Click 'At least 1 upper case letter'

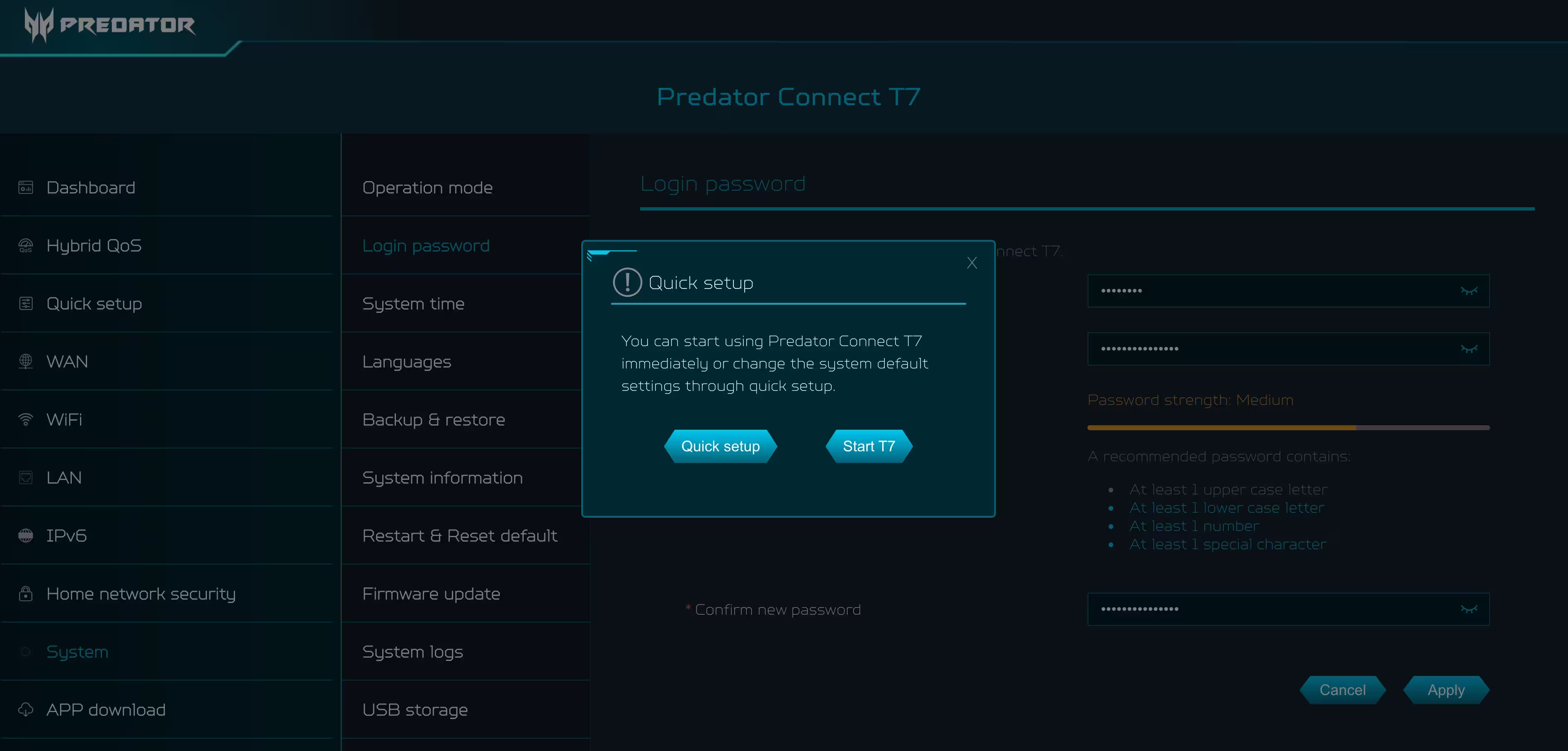(1228, 489)
